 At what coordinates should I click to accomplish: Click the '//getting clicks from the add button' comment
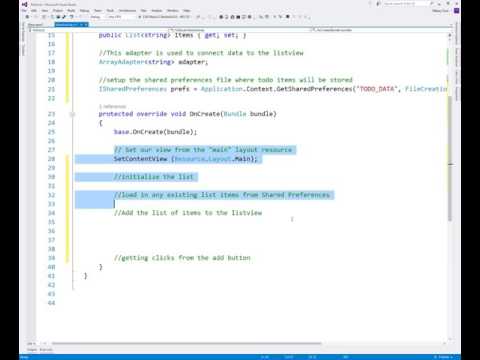click(x=182, y=258)
